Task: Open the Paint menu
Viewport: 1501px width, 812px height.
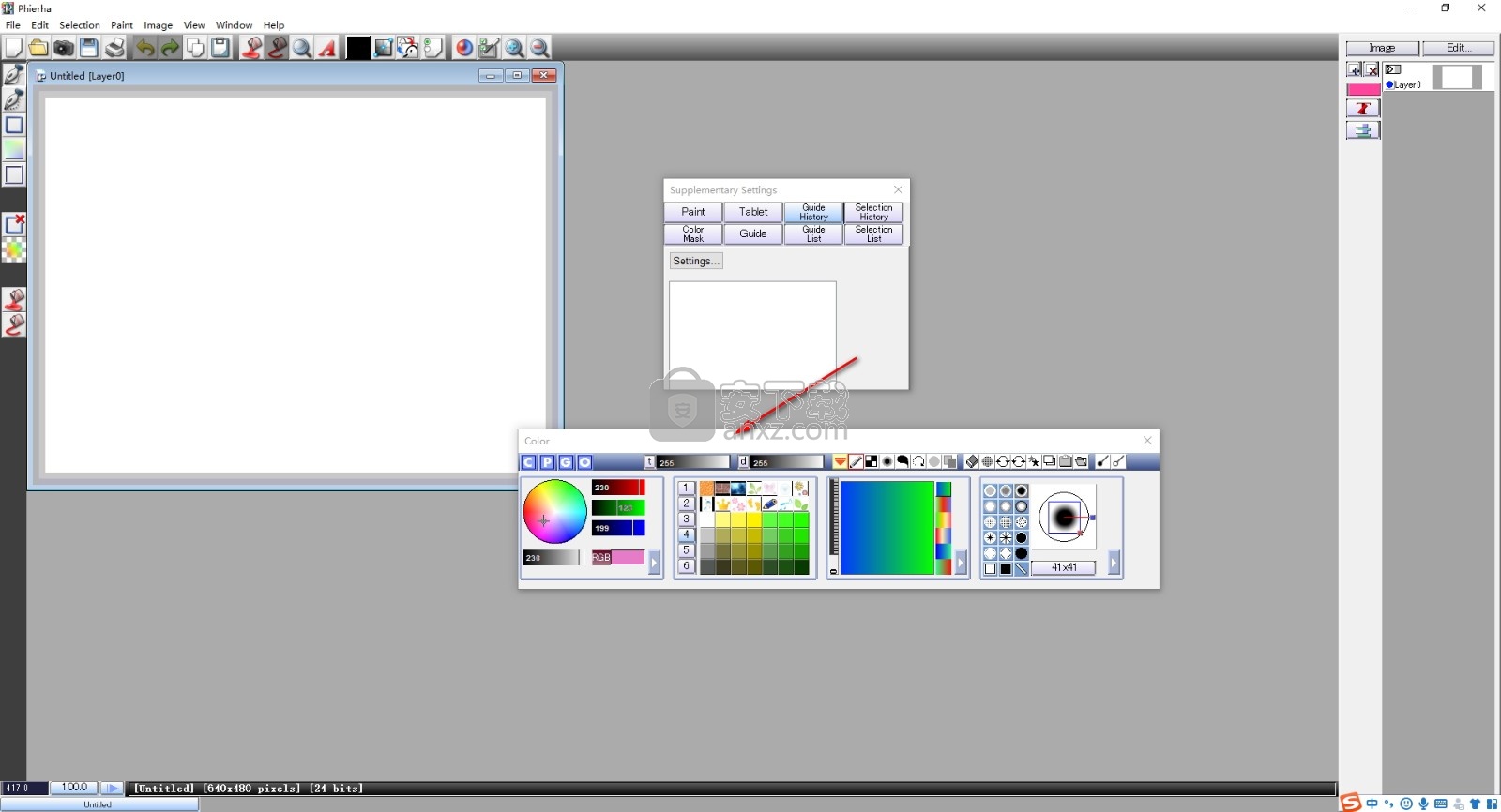Action: click(122, 25)
